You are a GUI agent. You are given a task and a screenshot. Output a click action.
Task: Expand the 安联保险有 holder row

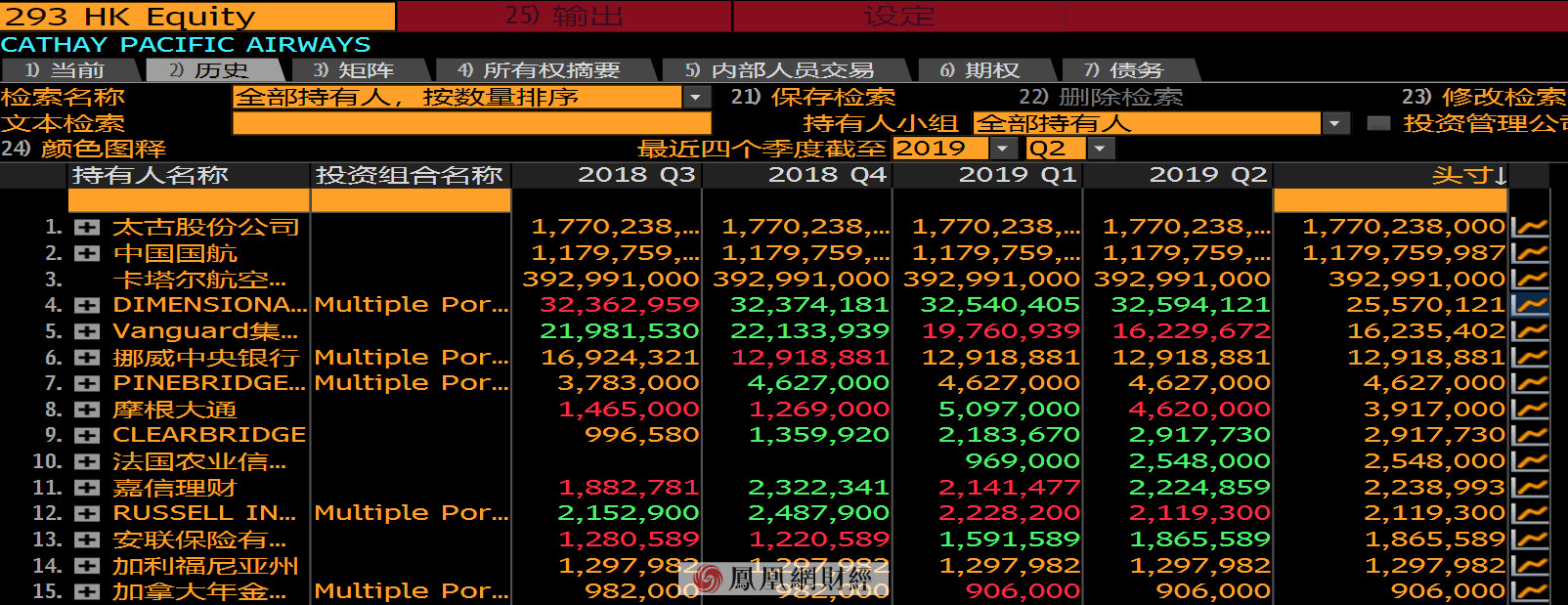point(87,540)
